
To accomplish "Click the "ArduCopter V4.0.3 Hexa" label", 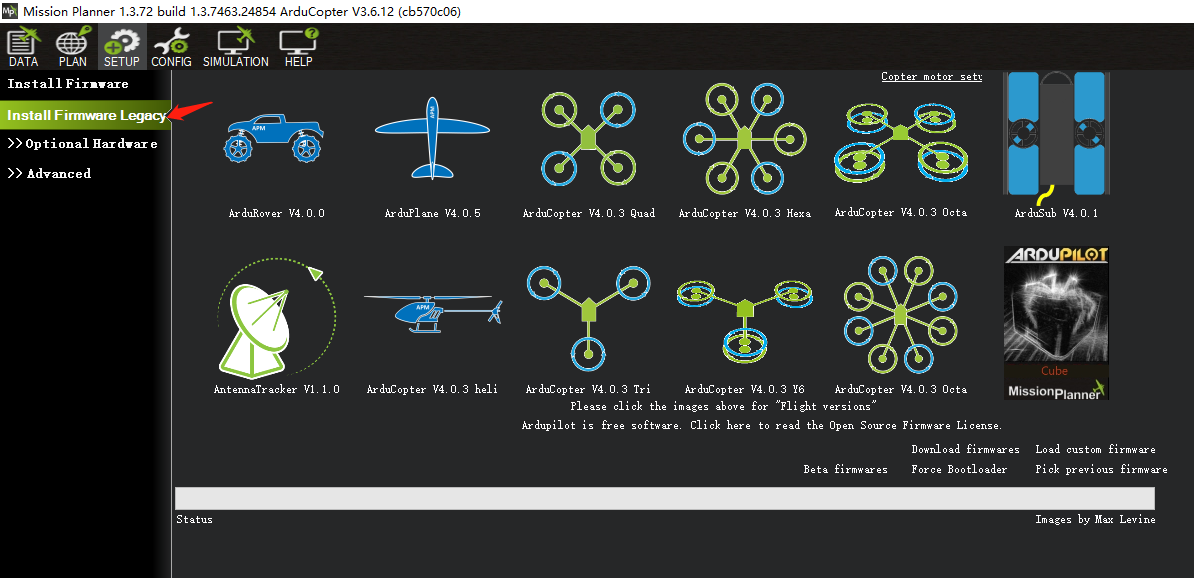I will [x=745, y=213].
